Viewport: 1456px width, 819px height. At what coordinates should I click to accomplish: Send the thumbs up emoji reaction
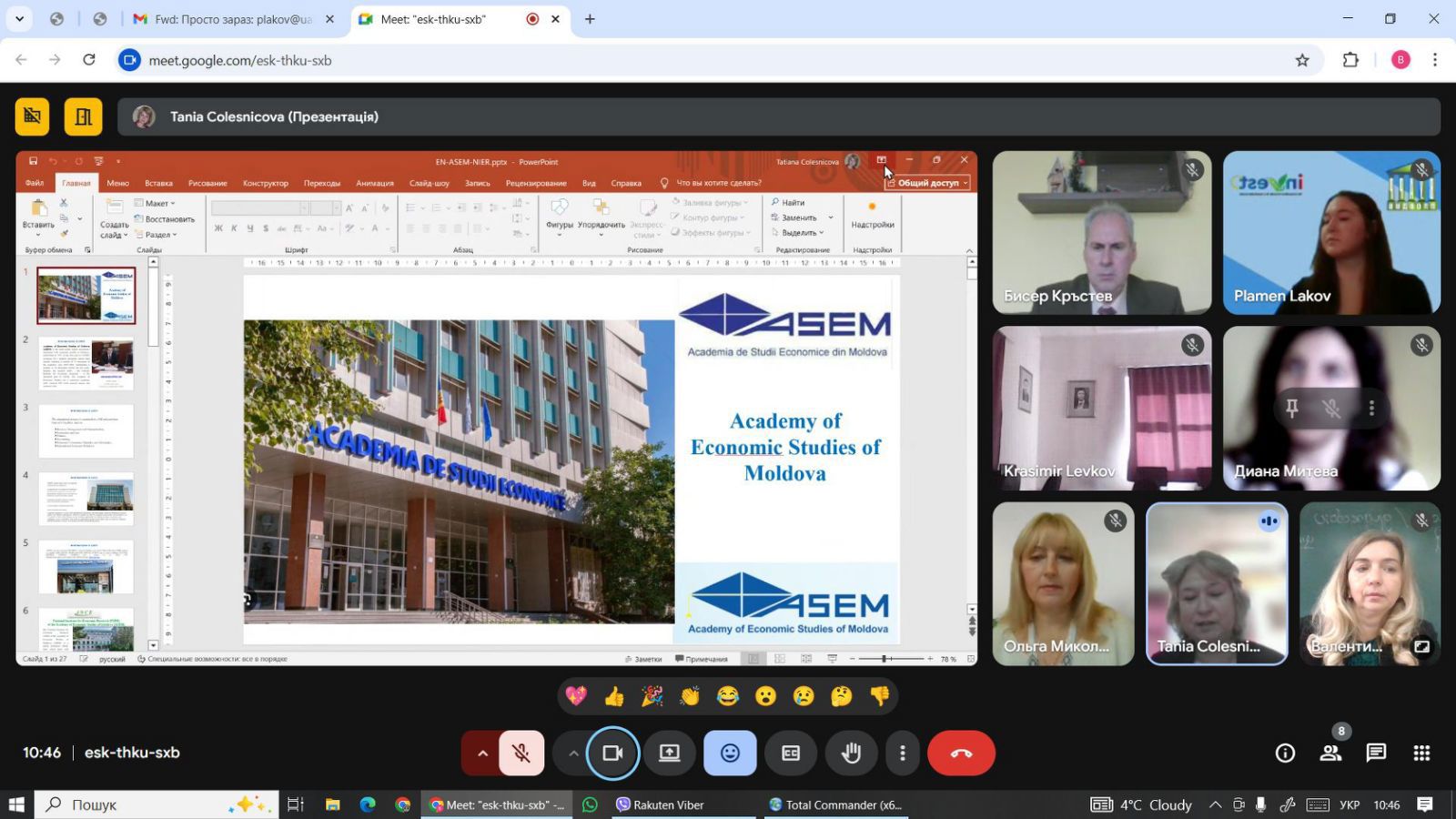click(614, 696)
